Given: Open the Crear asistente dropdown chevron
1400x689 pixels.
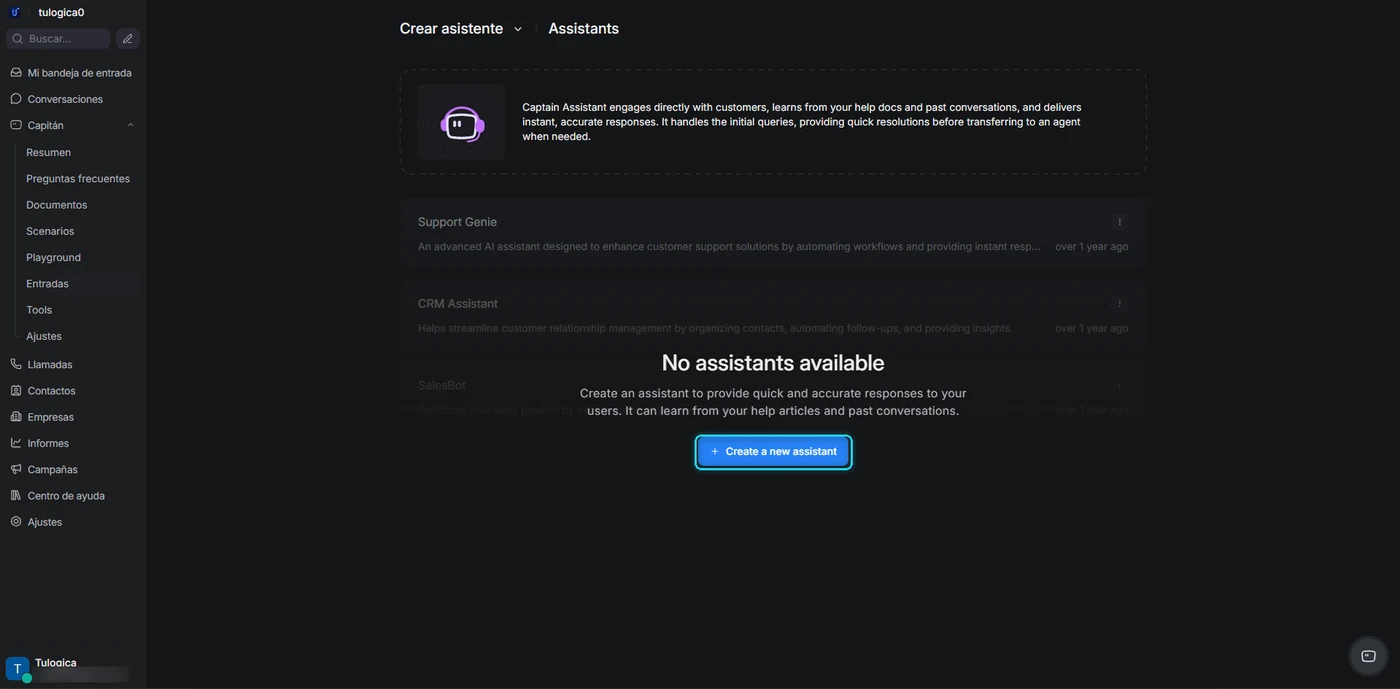Looking at the screenshot, I should 518,29.
